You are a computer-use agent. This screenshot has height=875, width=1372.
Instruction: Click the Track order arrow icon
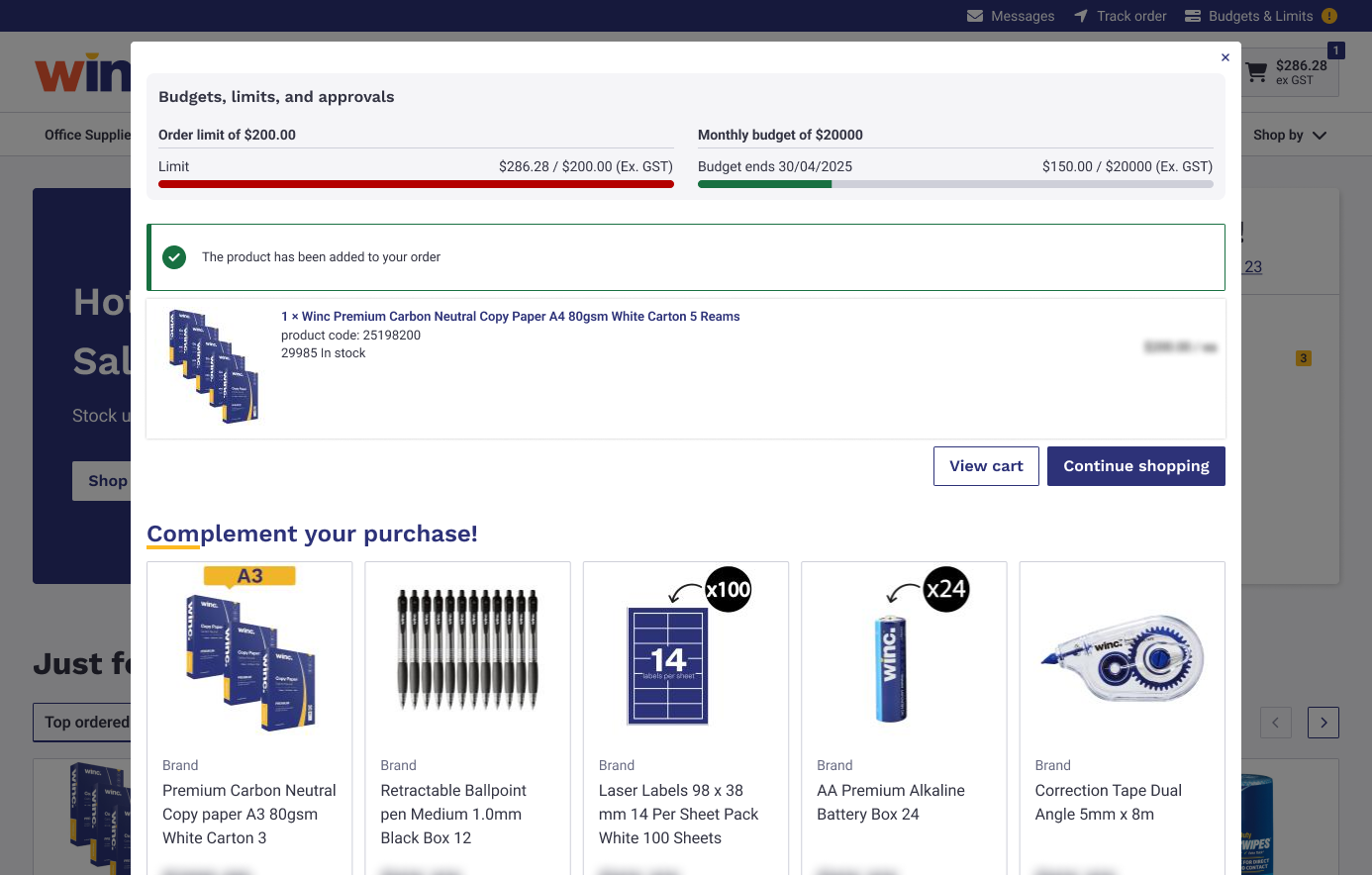[1081, 16]
